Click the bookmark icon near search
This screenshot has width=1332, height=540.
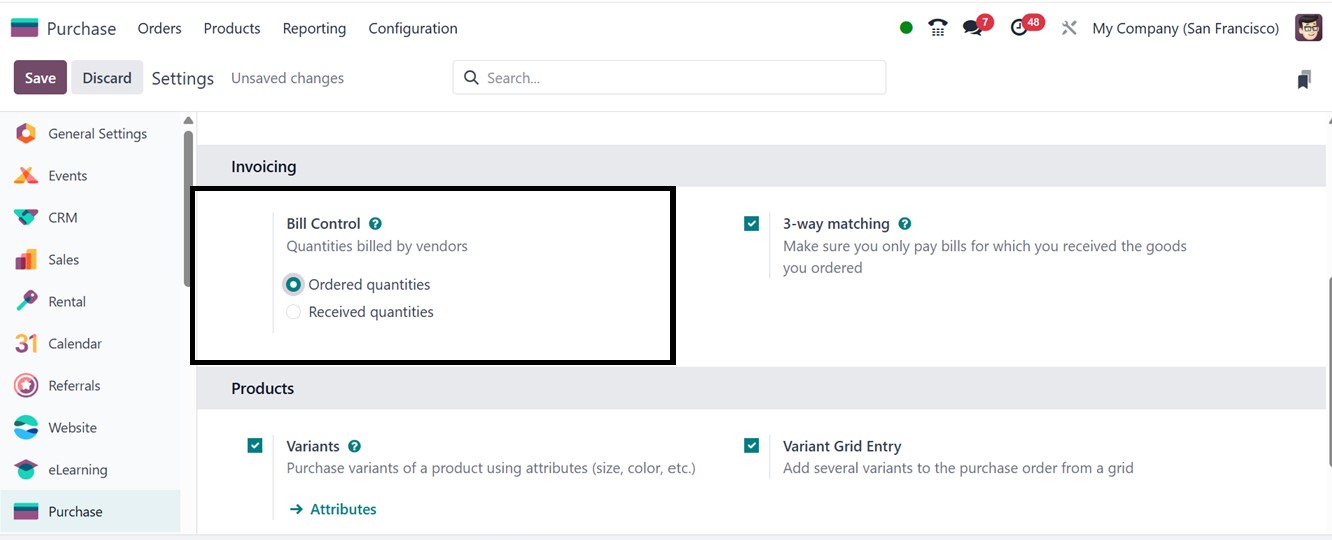coord(1303,79)
